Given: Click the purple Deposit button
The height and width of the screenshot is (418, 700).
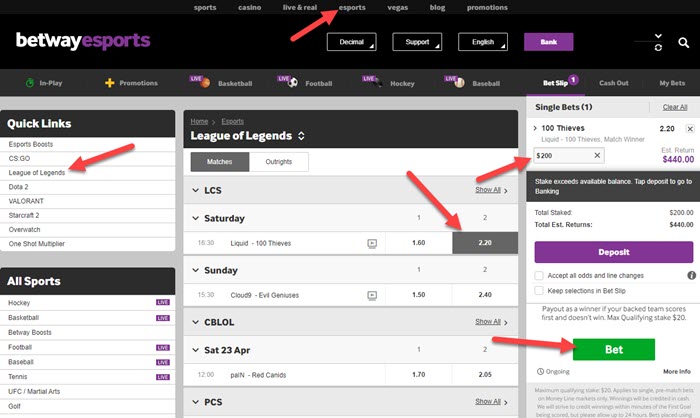Looking at the screenshot, I should [614, 252].
